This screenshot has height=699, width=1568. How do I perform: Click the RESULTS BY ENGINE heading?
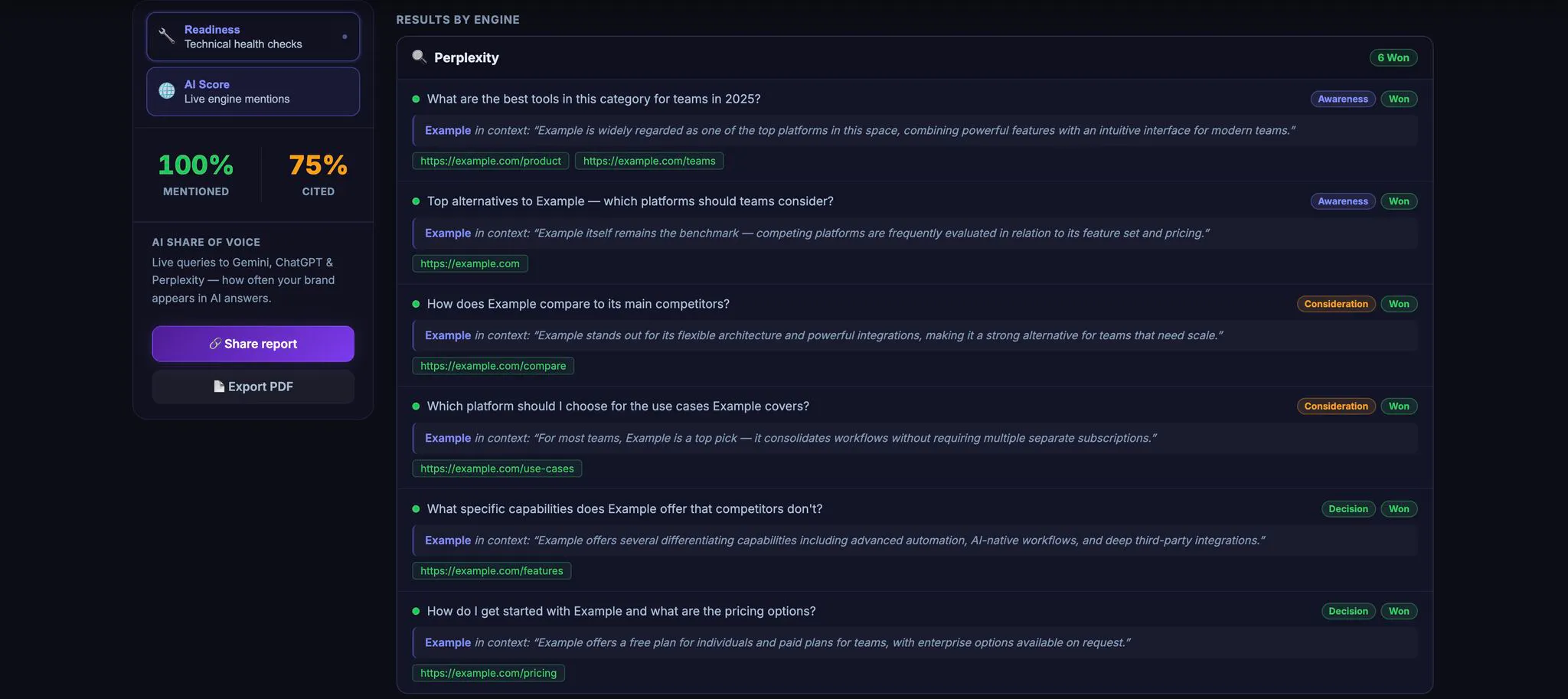(x=458, y=20)
